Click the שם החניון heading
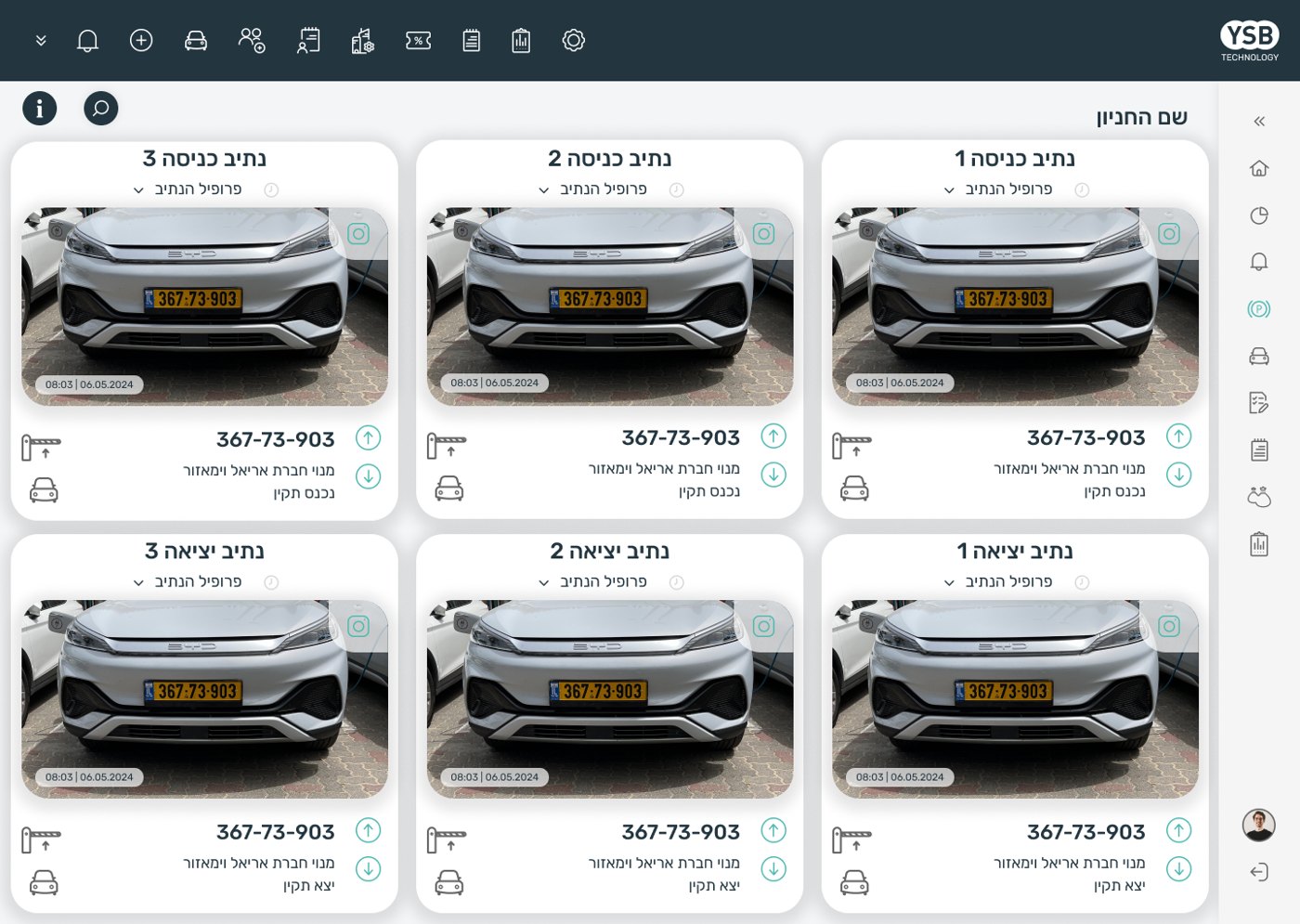Screen dimensions: 1300x924 [x=1142, y=118]
